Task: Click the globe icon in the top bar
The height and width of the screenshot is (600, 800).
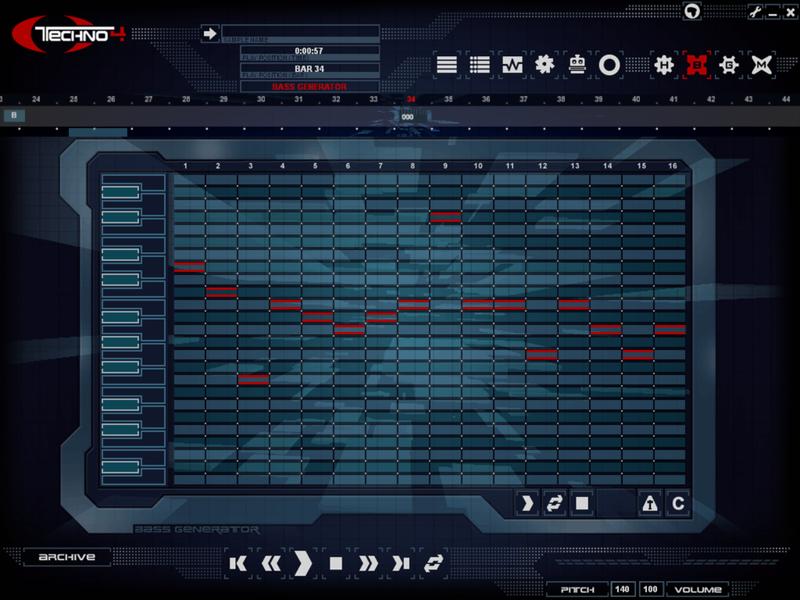Action: pos(692,11)
